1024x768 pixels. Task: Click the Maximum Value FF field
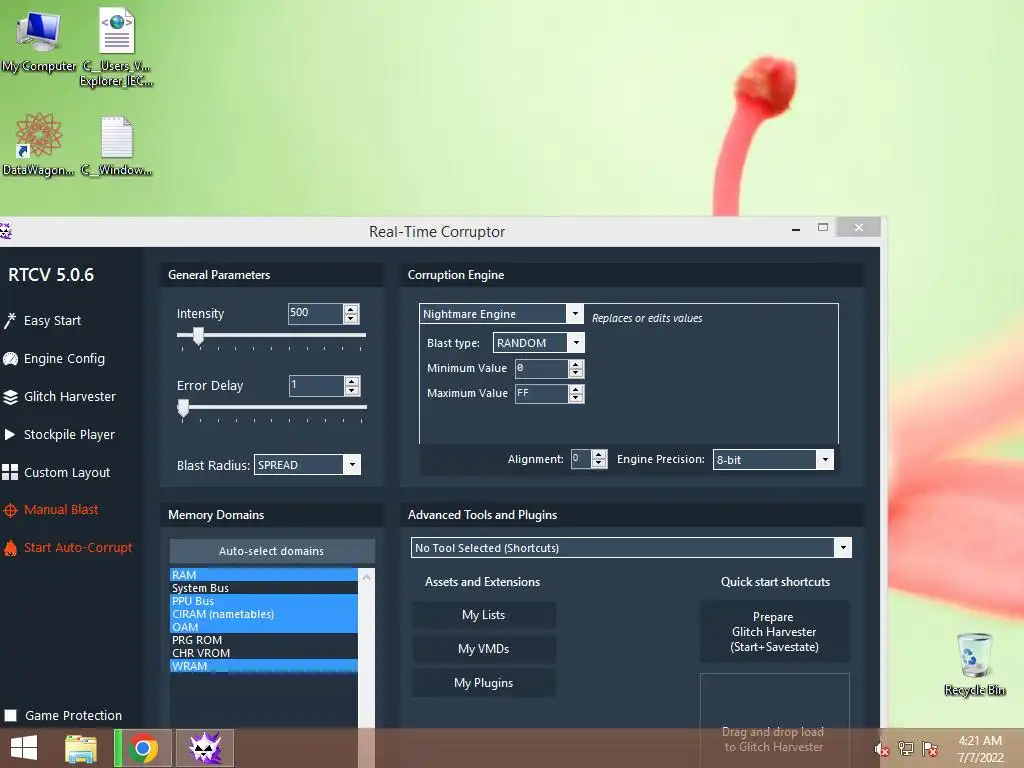541,393
